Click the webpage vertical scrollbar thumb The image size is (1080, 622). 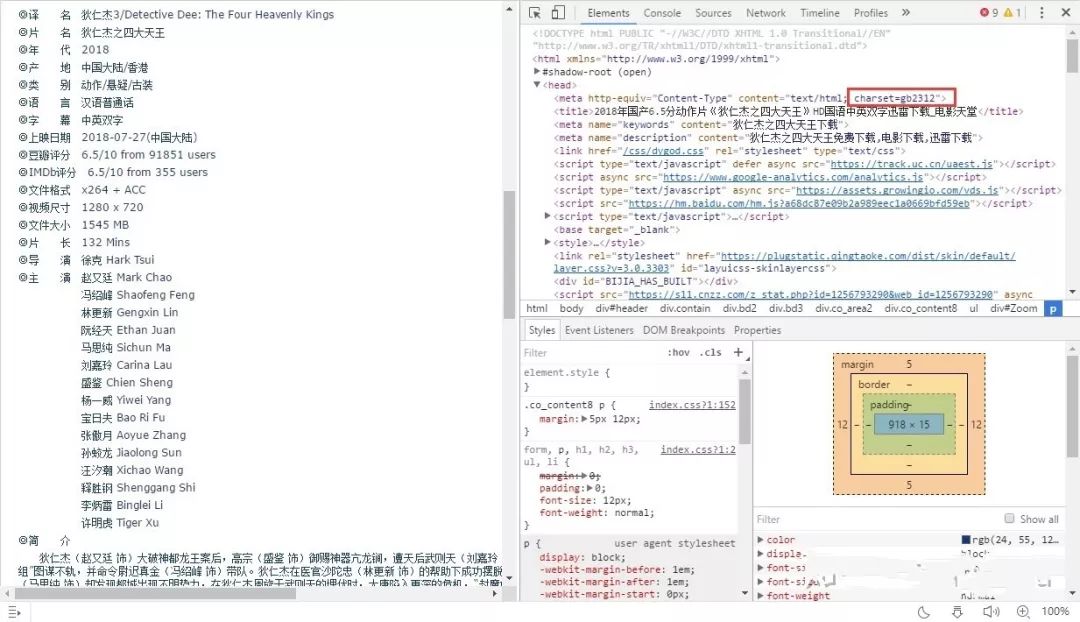point(509,255)
